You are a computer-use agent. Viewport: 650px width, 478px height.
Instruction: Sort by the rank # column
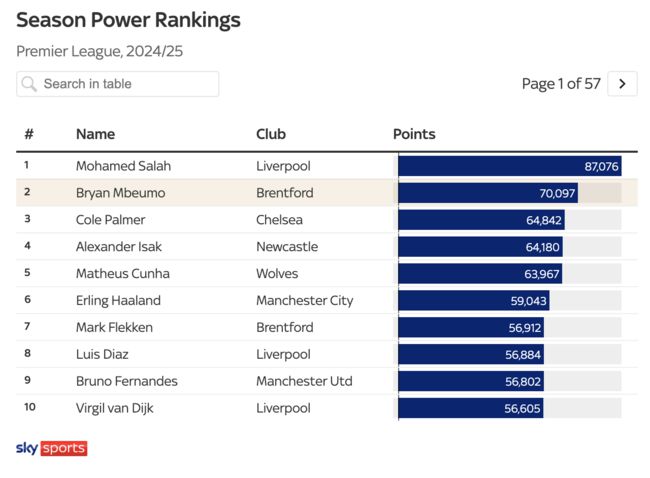[x=29, y=134]
